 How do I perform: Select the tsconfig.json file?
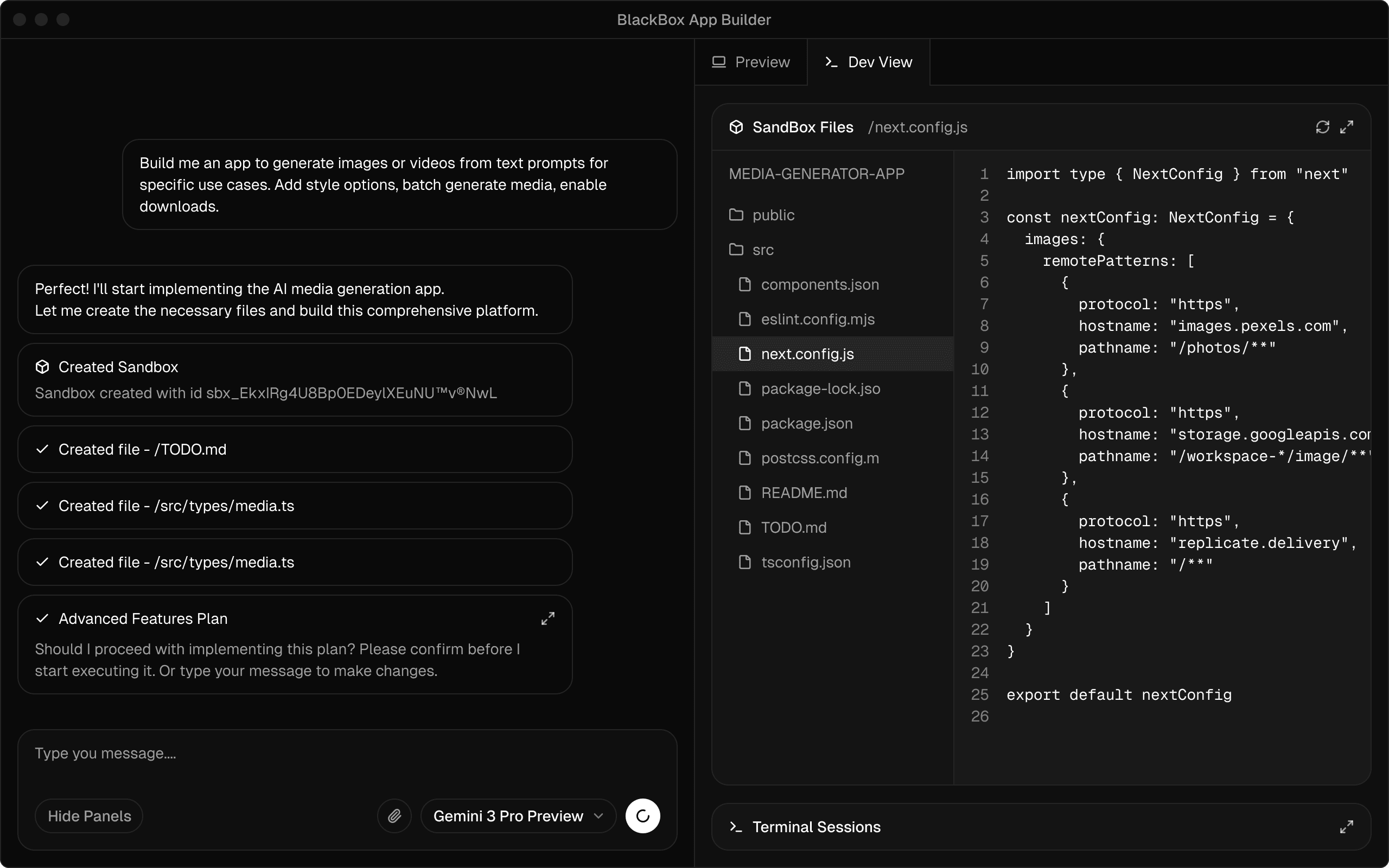coord(805,563)
